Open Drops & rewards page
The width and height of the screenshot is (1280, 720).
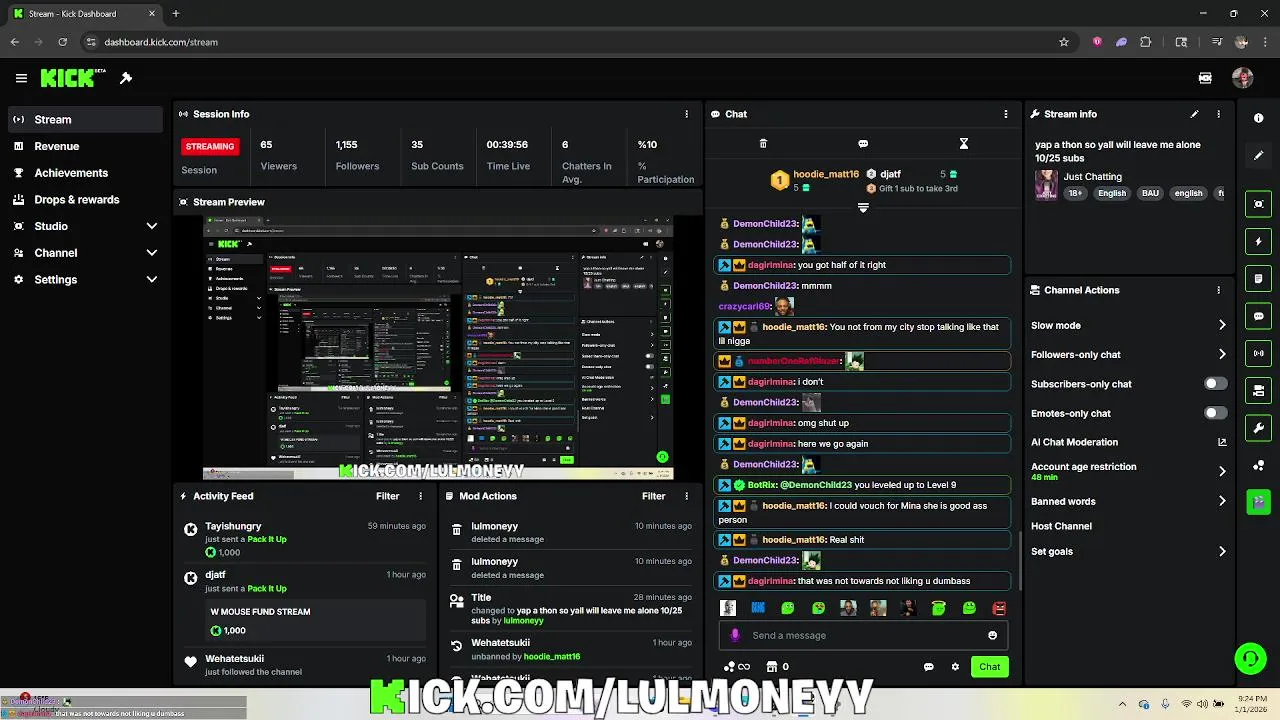(x=84, y=200)
